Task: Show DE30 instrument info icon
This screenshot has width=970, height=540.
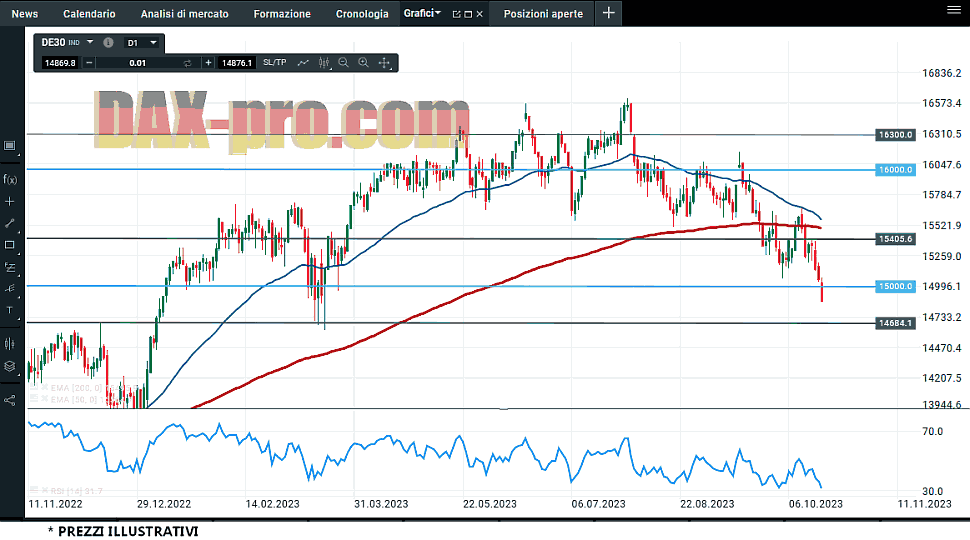Action: point(108,43)
